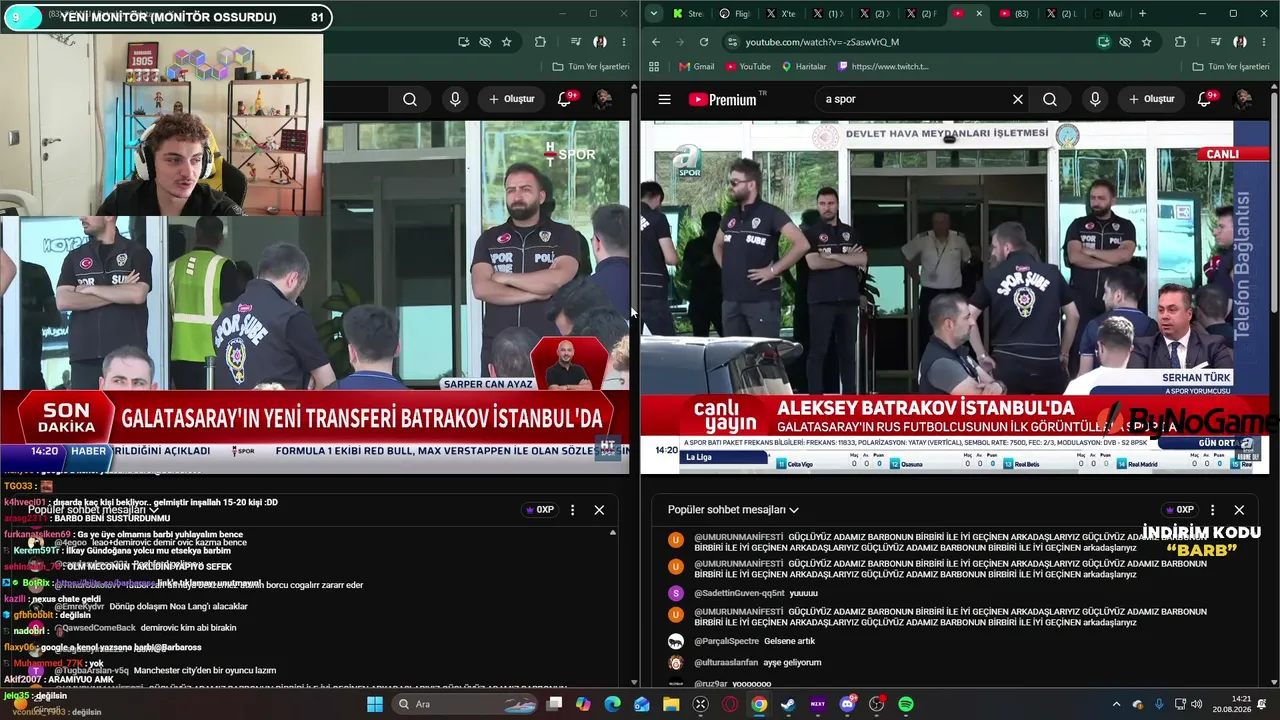Install app icon in right address bar
The height and width of the screenshot is (720, 1280).
(1103, 42)
